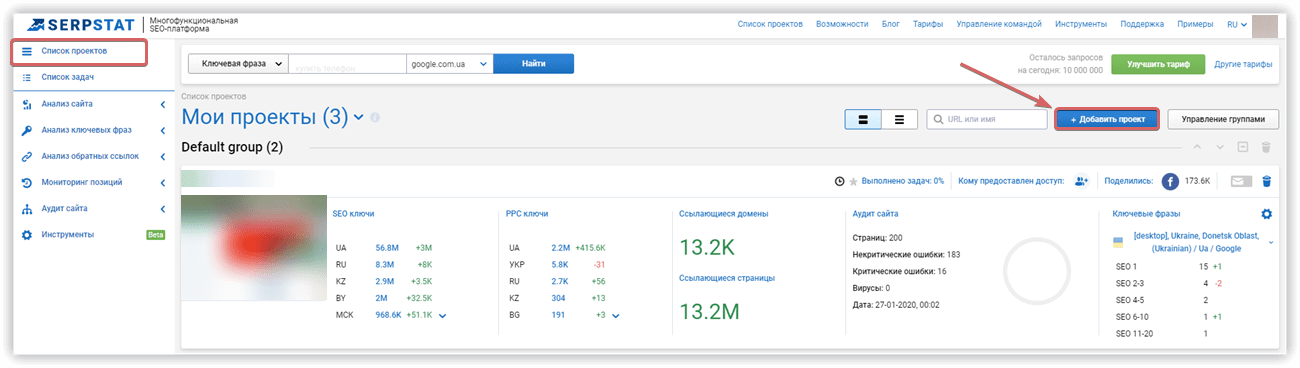Open PPC ключи heading link
This screenshot has height=368, width=1300.
click(x=527, y=213)
